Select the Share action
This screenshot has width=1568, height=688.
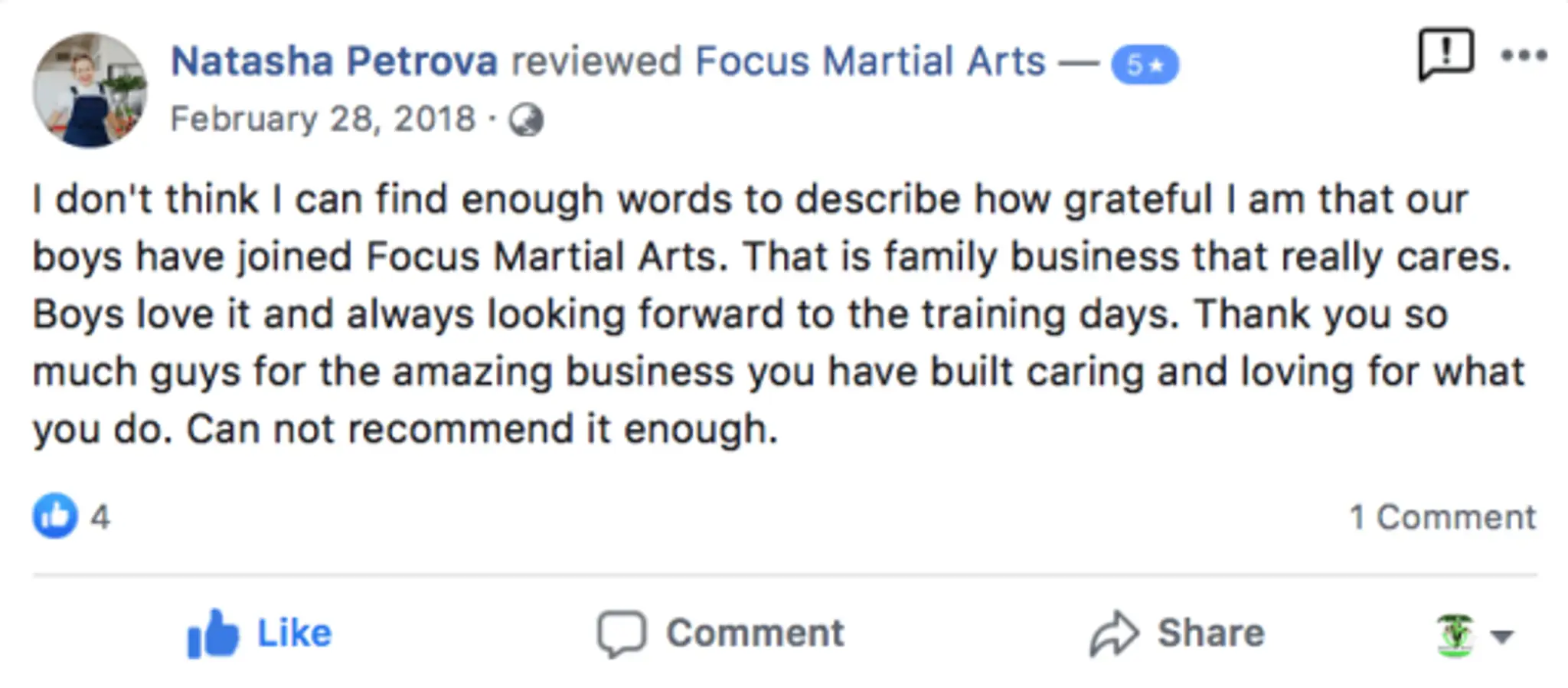(1211, 631)
